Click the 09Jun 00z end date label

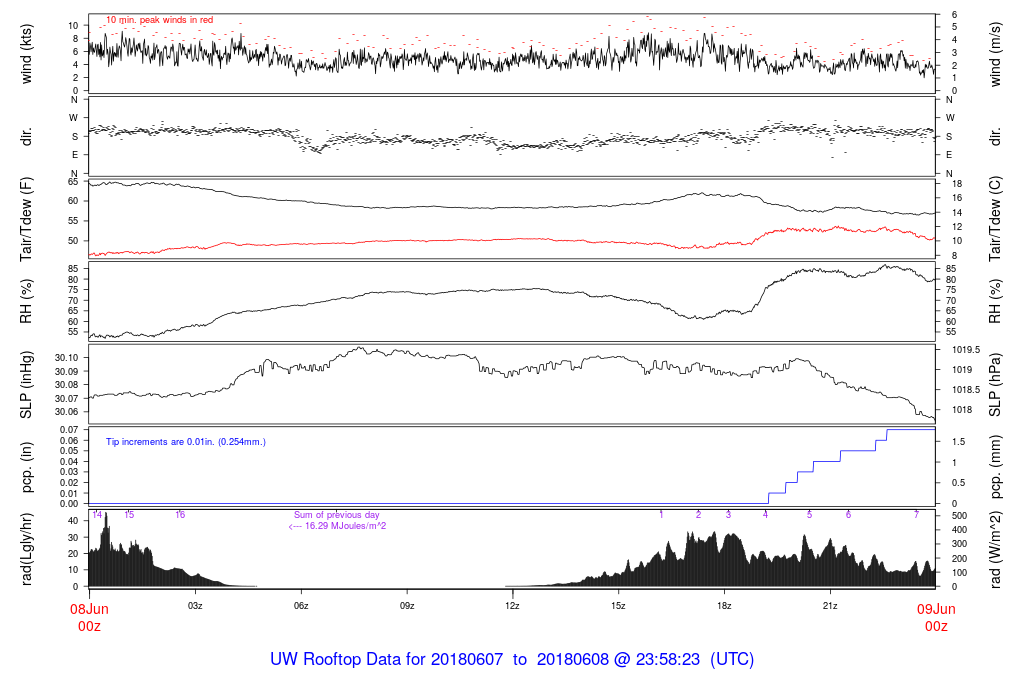point(936,618)
